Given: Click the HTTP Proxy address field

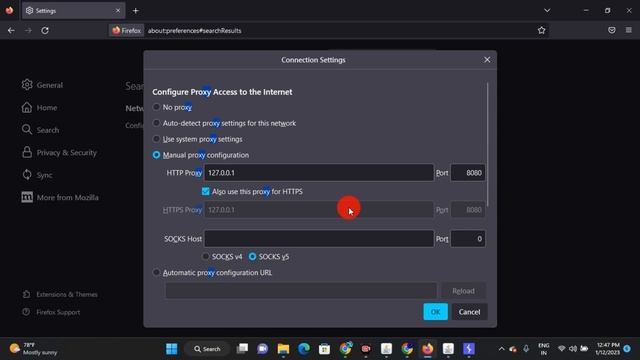Looking at the screenshot, I should click(x=319, y=173).
